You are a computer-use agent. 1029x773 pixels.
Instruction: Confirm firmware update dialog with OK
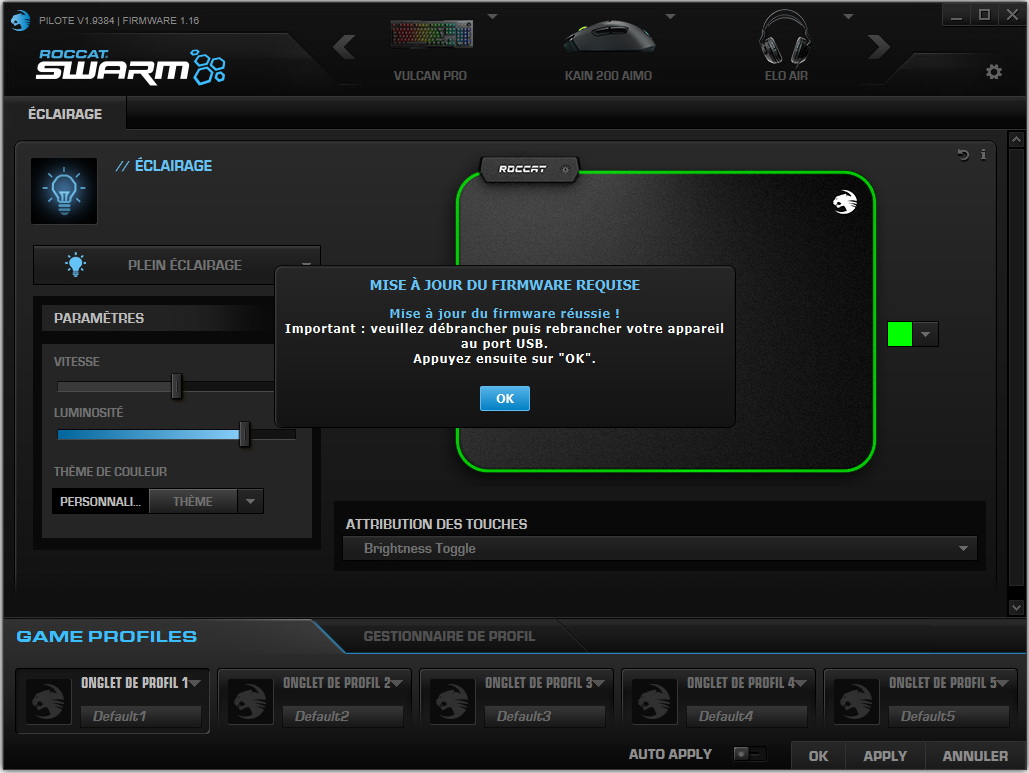coord(505,398)
